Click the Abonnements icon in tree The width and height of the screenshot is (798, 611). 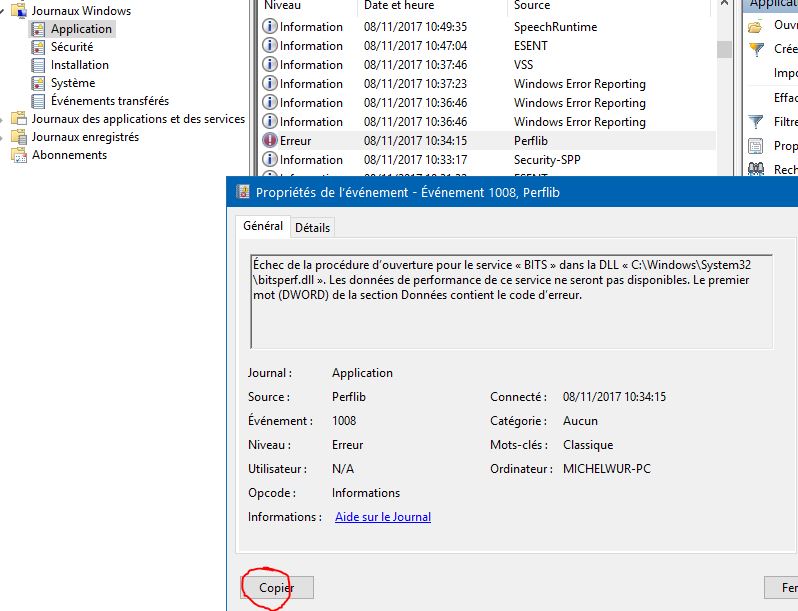click(19, 155)
